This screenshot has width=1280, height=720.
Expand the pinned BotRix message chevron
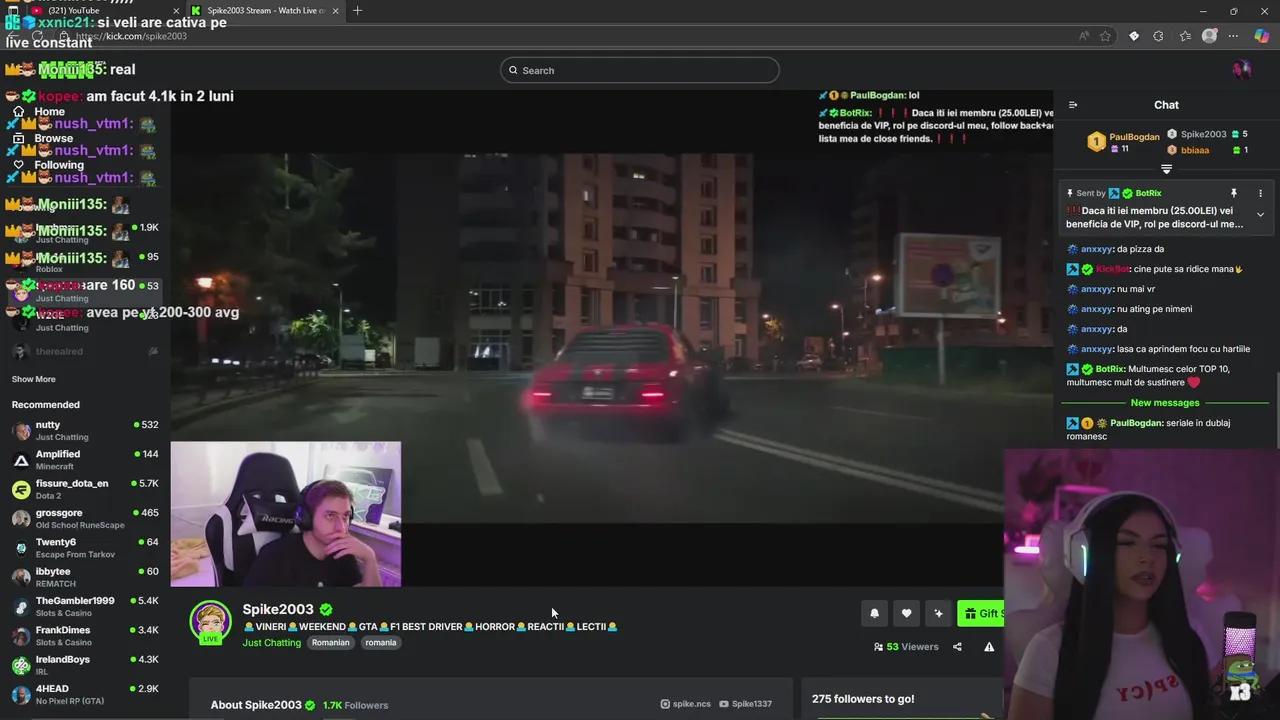pos(1260,215)
